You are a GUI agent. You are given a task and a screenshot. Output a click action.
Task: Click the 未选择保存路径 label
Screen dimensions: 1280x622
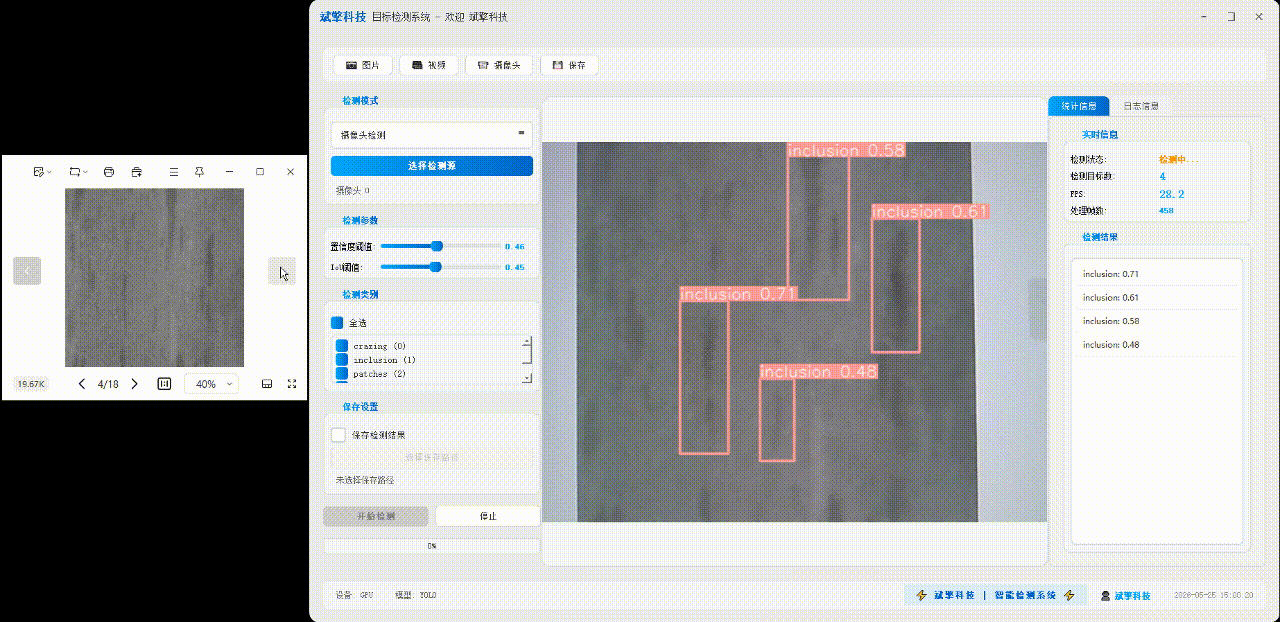pyautogui.click(x=365, y=480)
